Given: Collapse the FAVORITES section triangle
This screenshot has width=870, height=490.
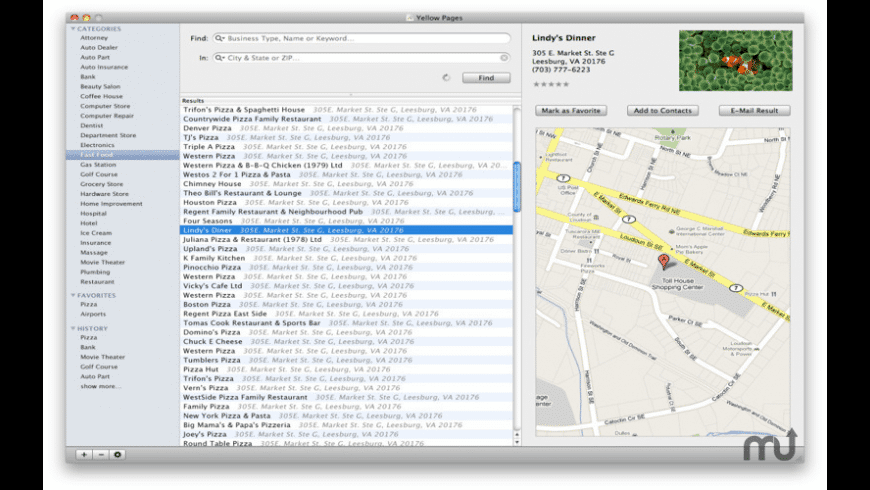Looking at the screenshot, I should 73,295.
